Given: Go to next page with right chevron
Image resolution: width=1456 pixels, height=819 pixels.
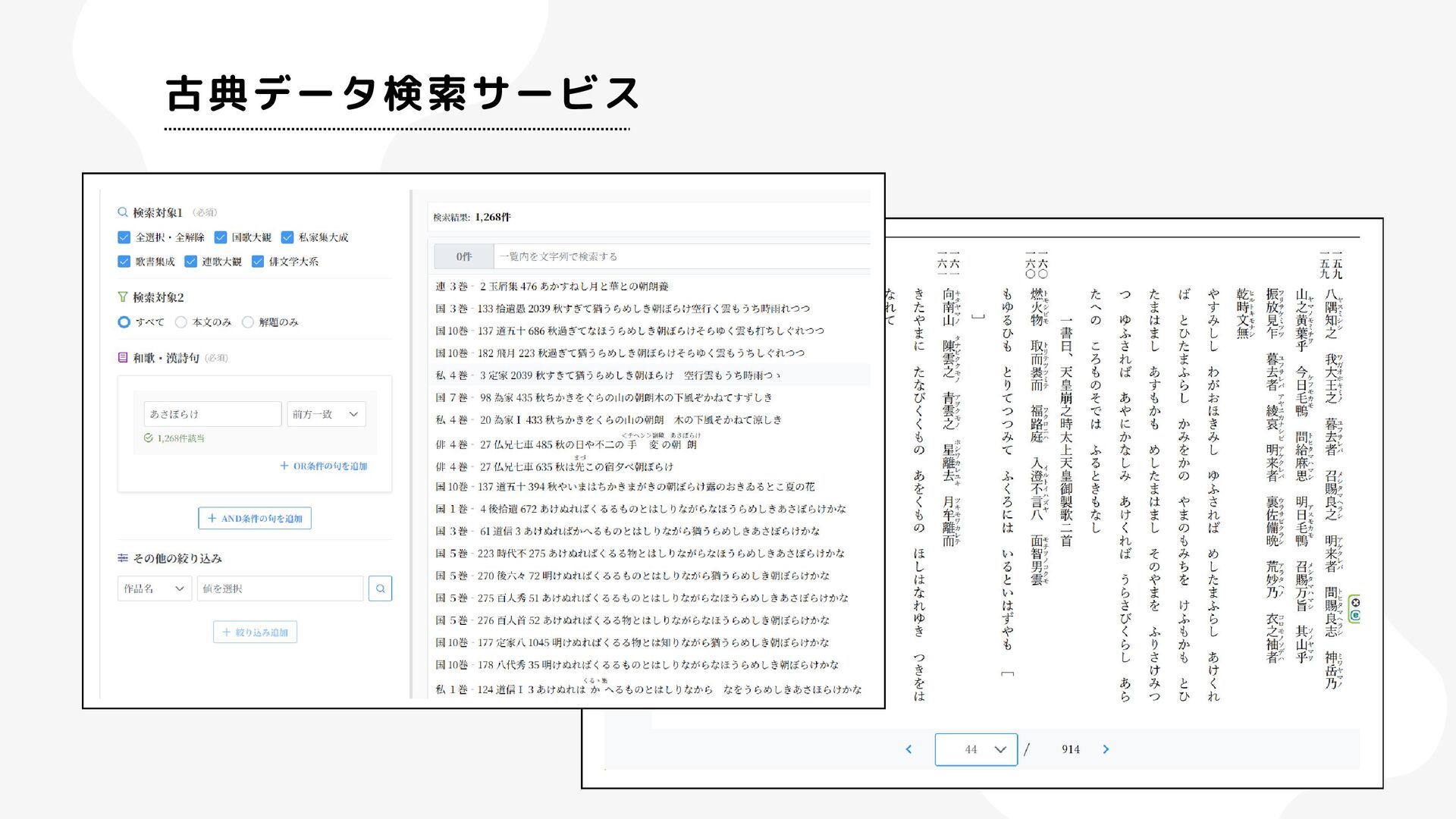Looking at the screenshot, I should [1106, 749].
